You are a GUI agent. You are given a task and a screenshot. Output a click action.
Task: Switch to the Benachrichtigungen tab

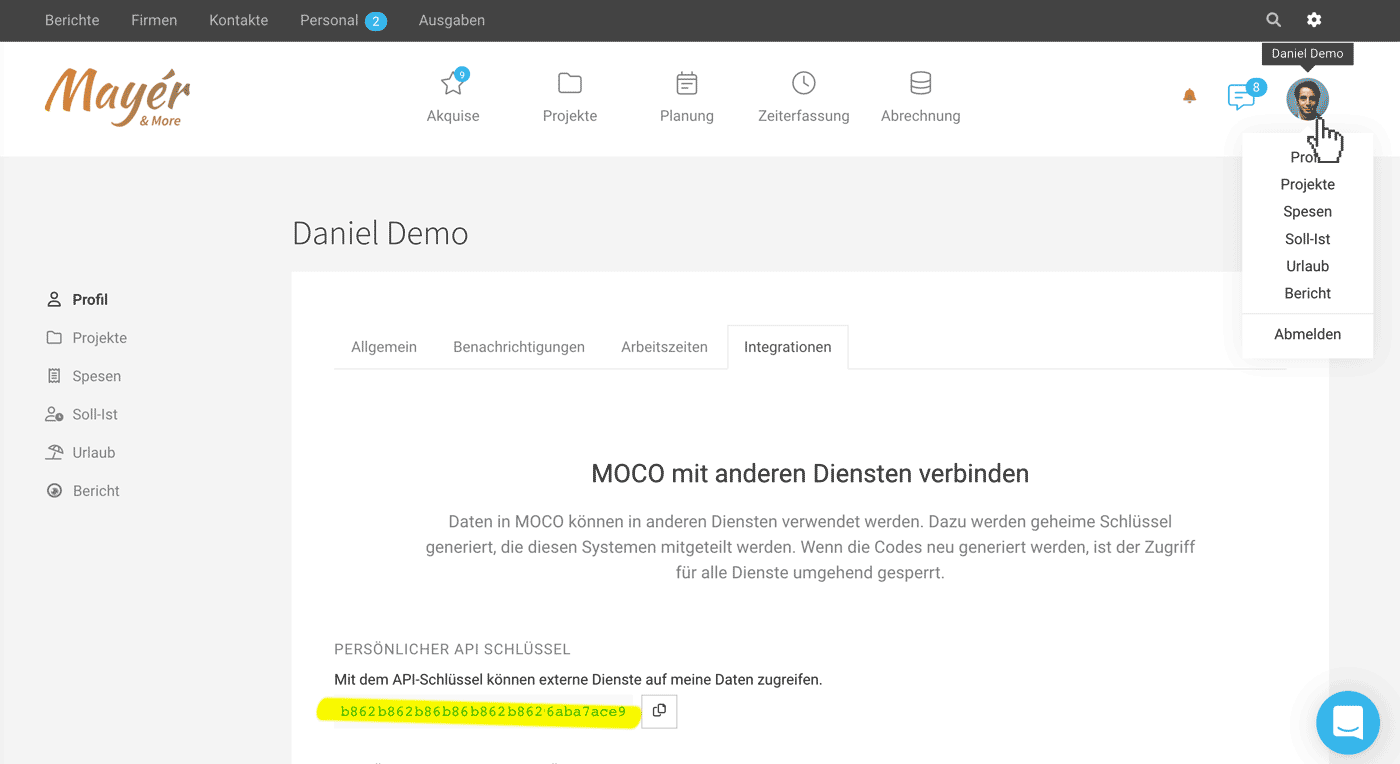(x=519, y=347)
